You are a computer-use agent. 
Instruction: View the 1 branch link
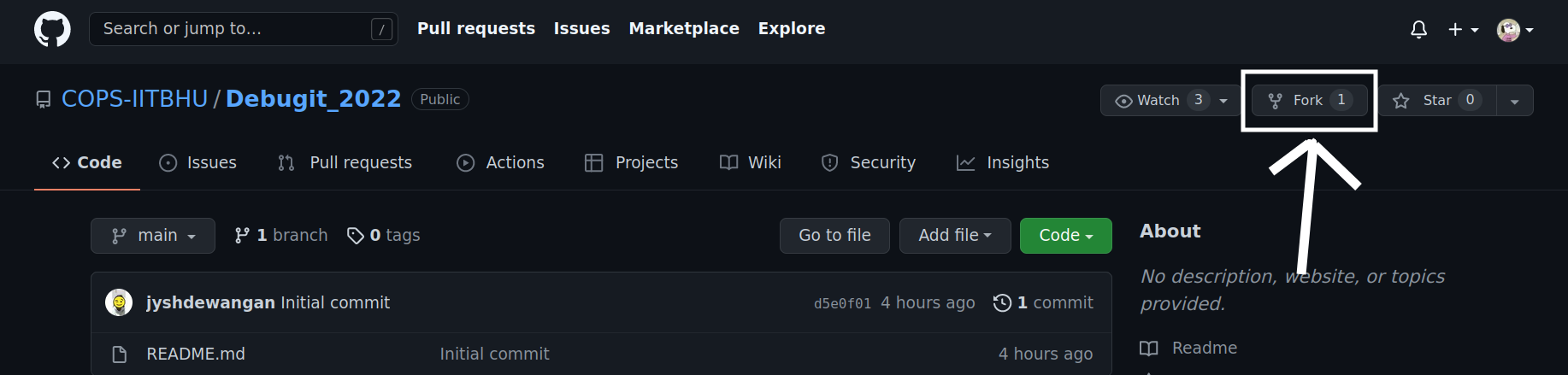tap(281, 236)
